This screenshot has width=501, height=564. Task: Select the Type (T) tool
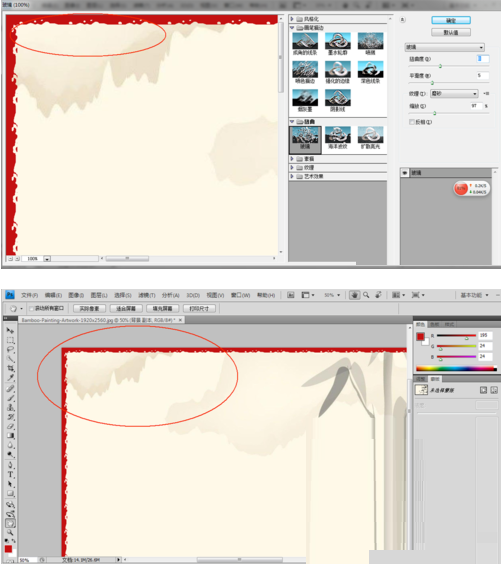10,475
